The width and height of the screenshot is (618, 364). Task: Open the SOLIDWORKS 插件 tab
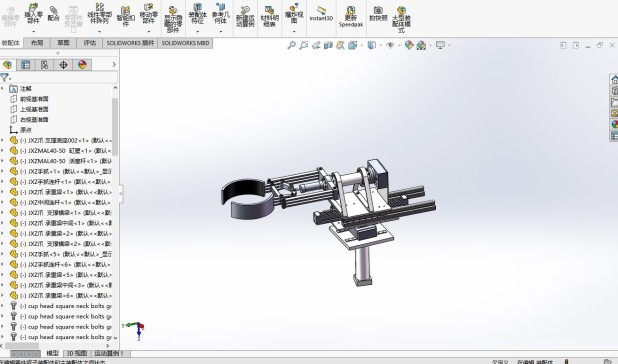(130, 43)
